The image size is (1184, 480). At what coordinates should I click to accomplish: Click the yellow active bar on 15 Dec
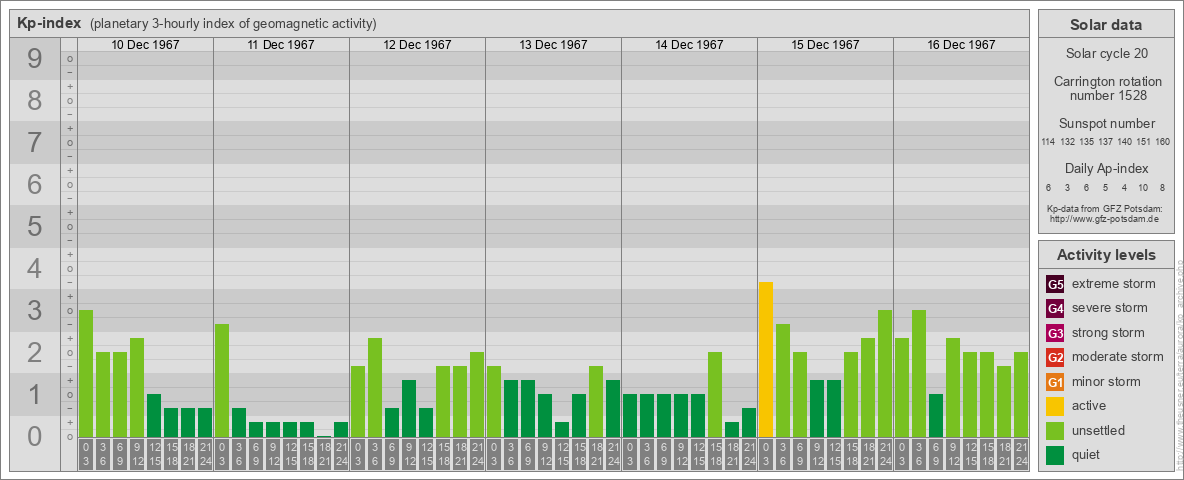coord(766,359)
